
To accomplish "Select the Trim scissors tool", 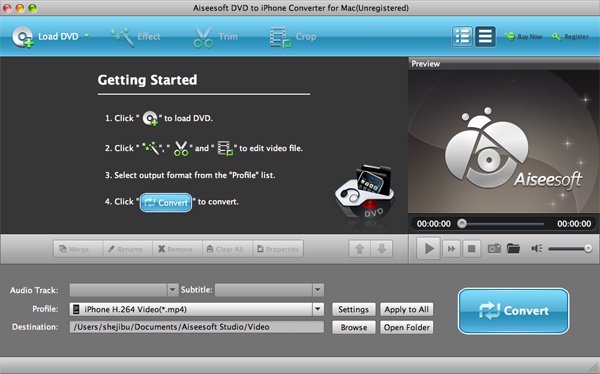I will [203, 37].
